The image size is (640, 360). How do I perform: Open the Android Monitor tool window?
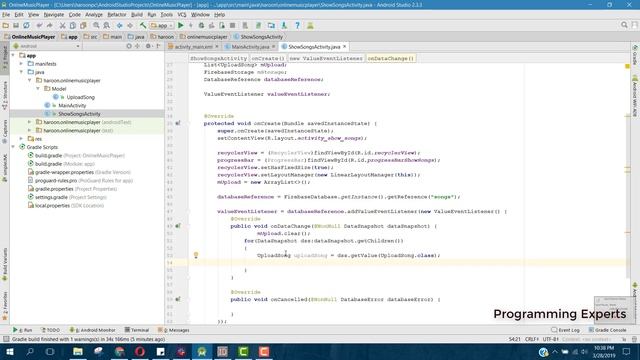coord(93,330)
